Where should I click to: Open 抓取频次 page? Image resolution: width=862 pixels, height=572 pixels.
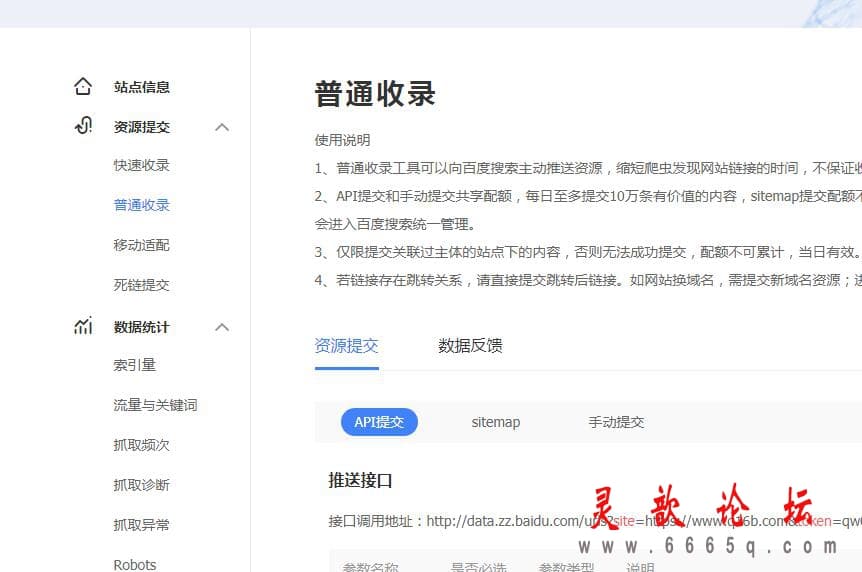[141, 445]
